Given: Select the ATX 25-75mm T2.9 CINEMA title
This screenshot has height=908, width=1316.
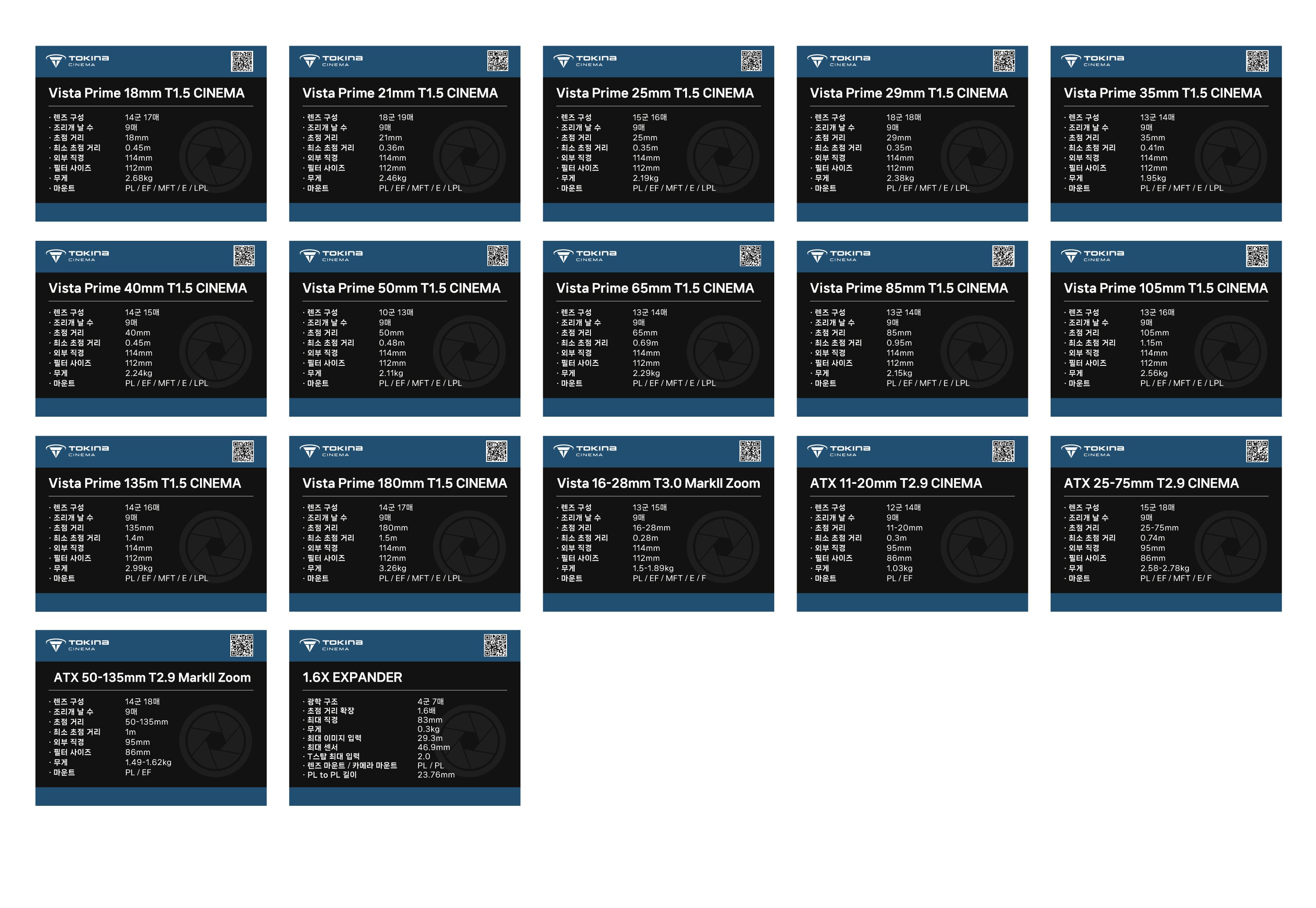Looking at the screenshot, I should coord(1151,483).
